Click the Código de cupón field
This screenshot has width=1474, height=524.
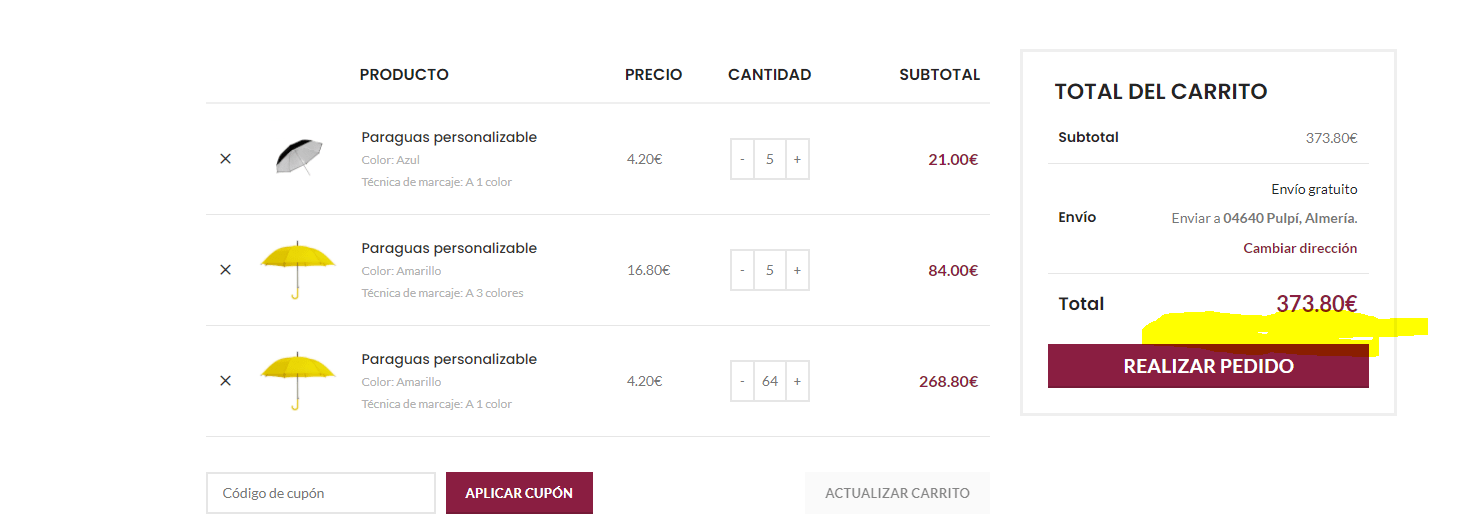[x=321, y=493]
